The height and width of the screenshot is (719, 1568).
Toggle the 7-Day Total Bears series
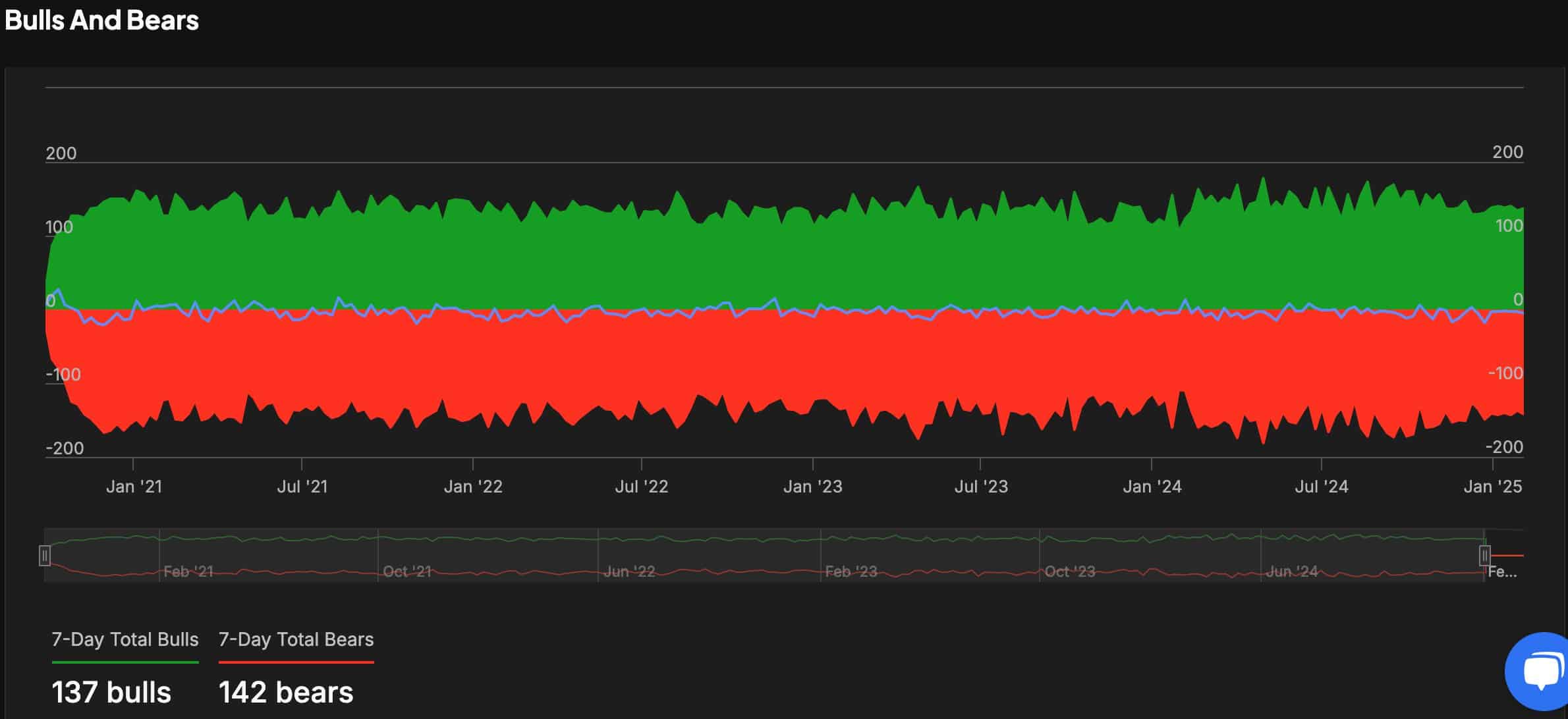click(x=296, y=639)
